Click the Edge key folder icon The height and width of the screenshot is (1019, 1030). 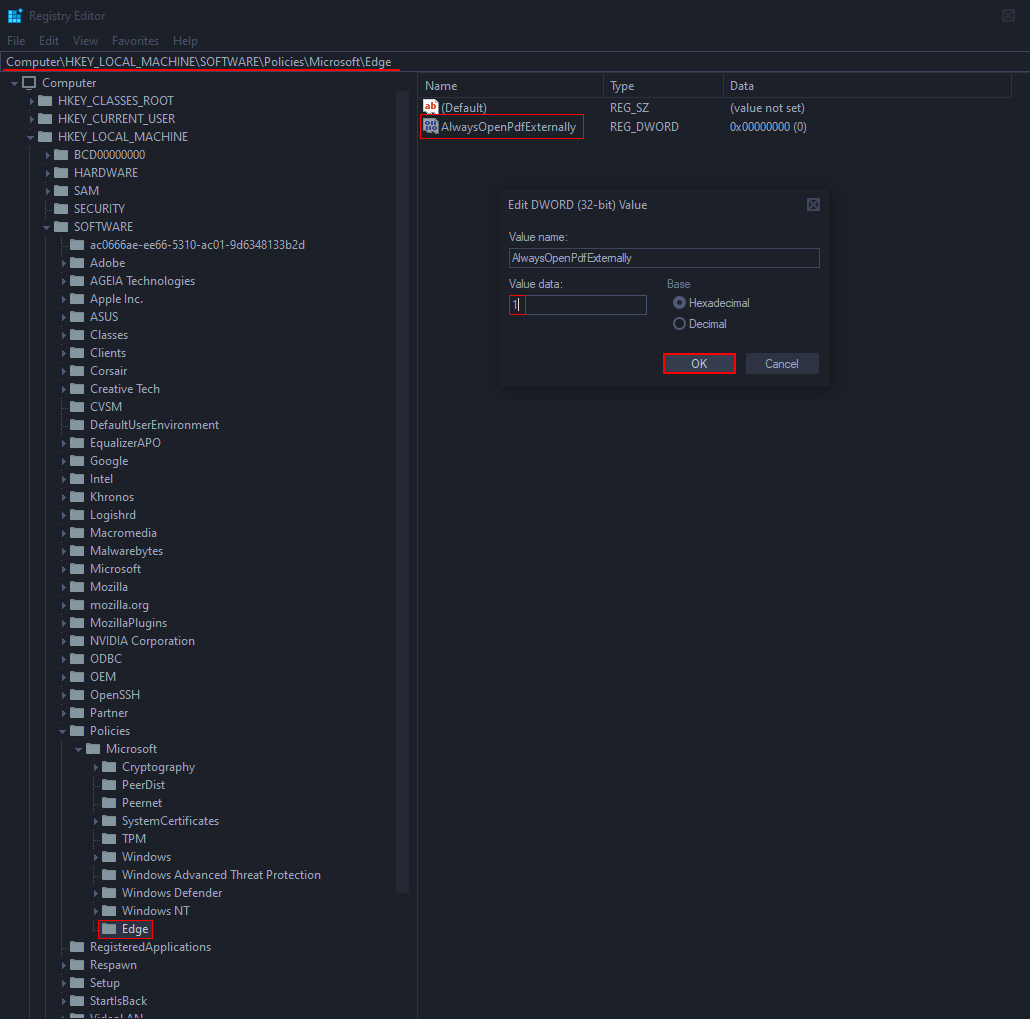point(109,928)
